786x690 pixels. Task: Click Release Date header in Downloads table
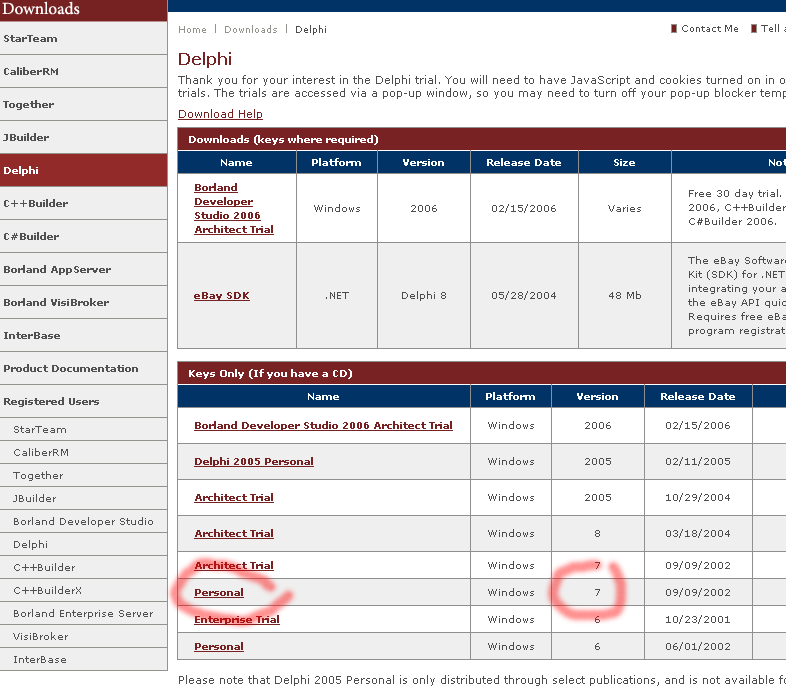coord(524,162)
